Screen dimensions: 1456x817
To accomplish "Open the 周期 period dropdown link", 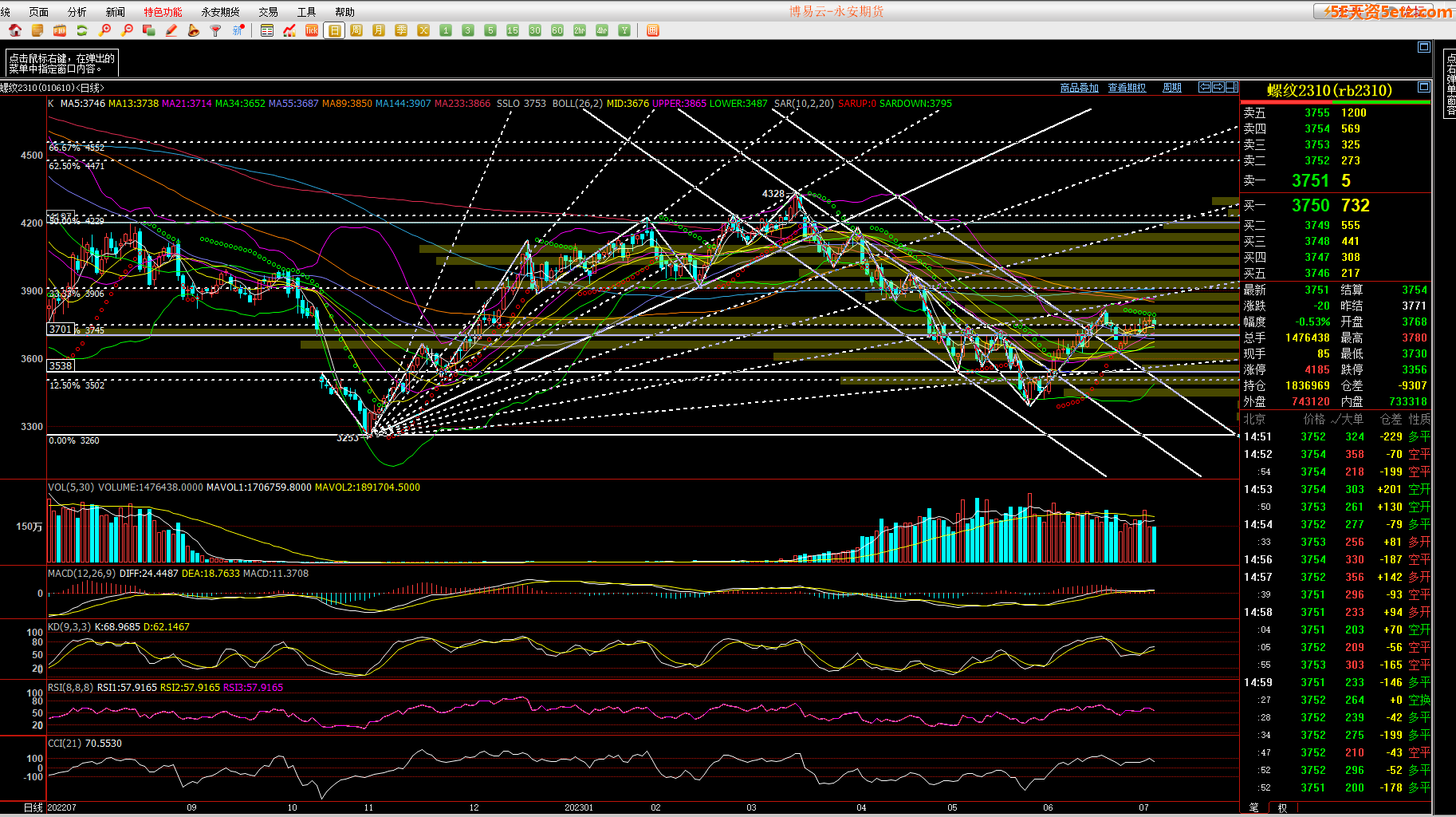I will pyautogui.click(x=1172, y=88).
